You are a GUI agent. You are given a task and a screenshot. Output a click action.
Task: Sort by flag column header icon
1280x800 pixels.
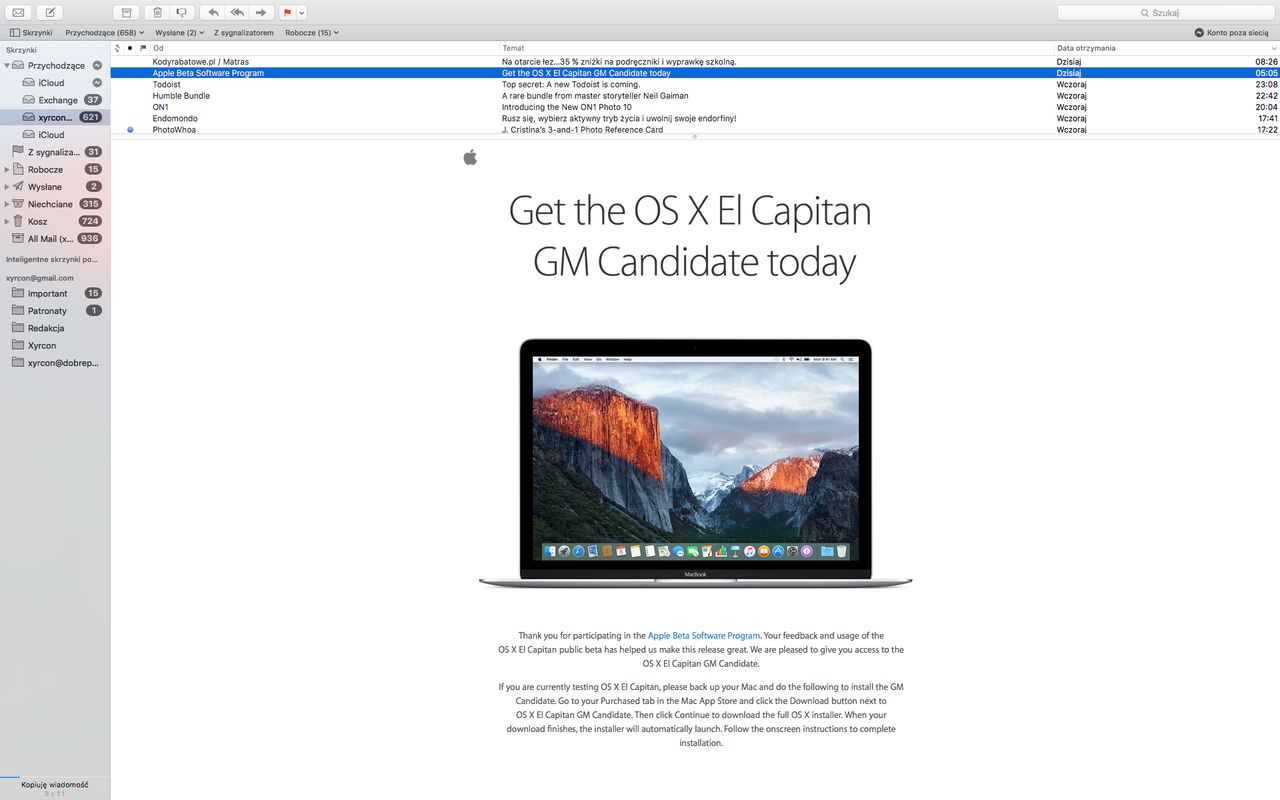click(x=143, y=48)
